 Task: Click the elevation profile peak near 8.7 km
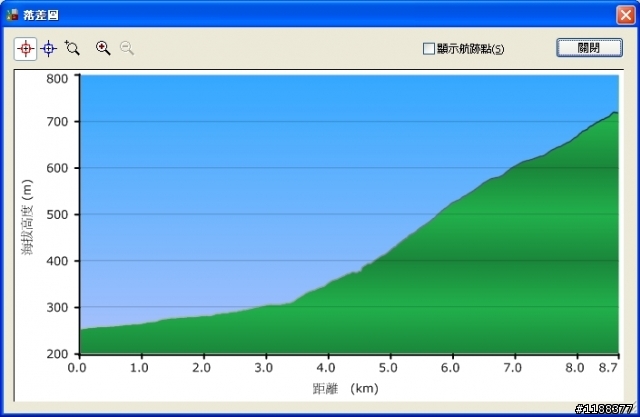point(614,113)
